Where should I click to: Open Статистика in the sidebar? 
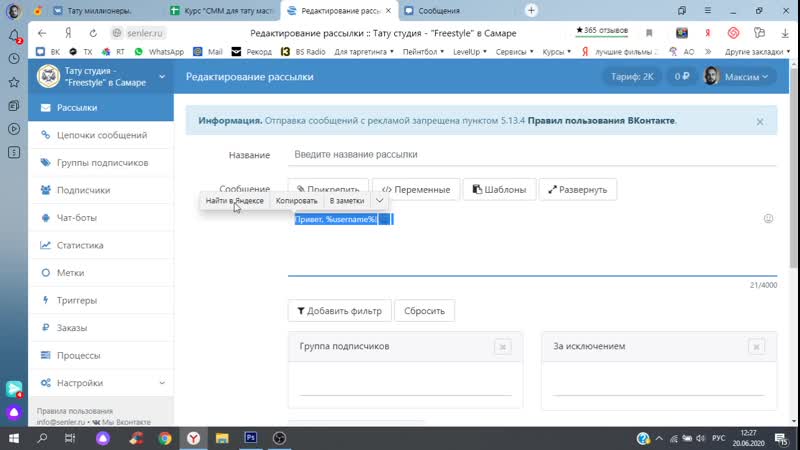[x=101, y=245]
